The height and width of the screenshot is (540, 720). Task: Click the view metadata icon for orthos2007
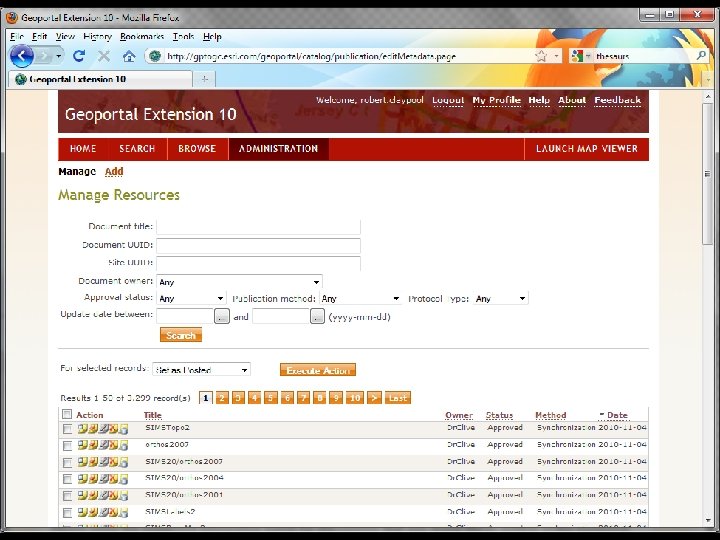[x=82, y=445]
